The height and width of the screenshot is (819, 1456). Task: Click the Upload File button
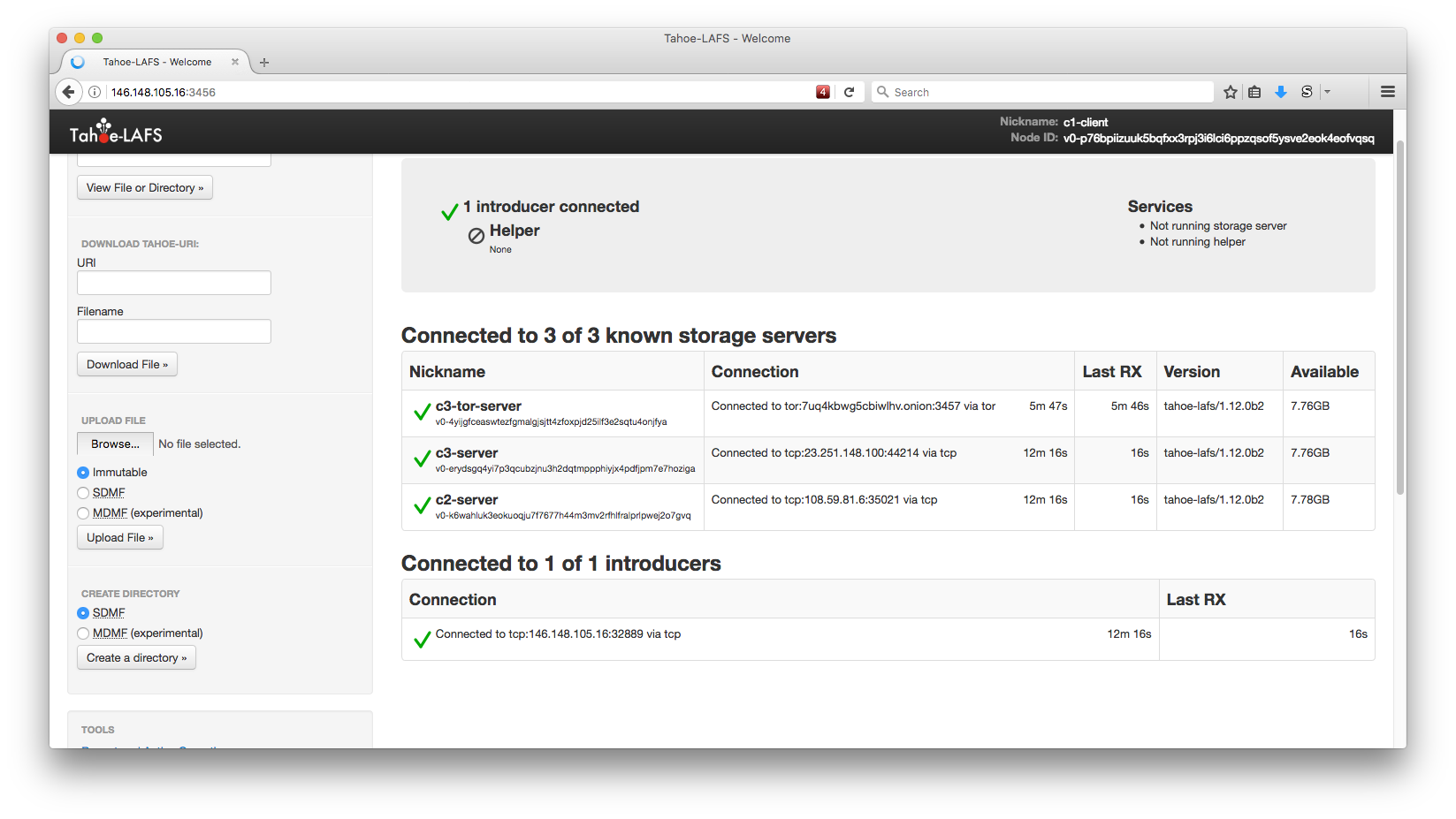[120, 537]
